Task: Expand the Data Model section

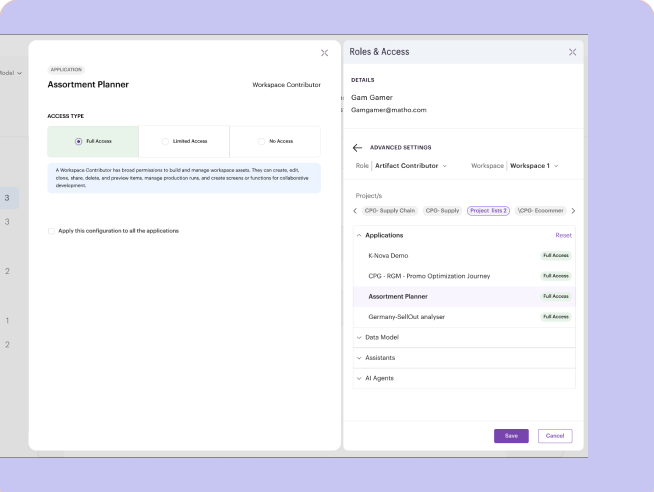Action: coord(464,337)
